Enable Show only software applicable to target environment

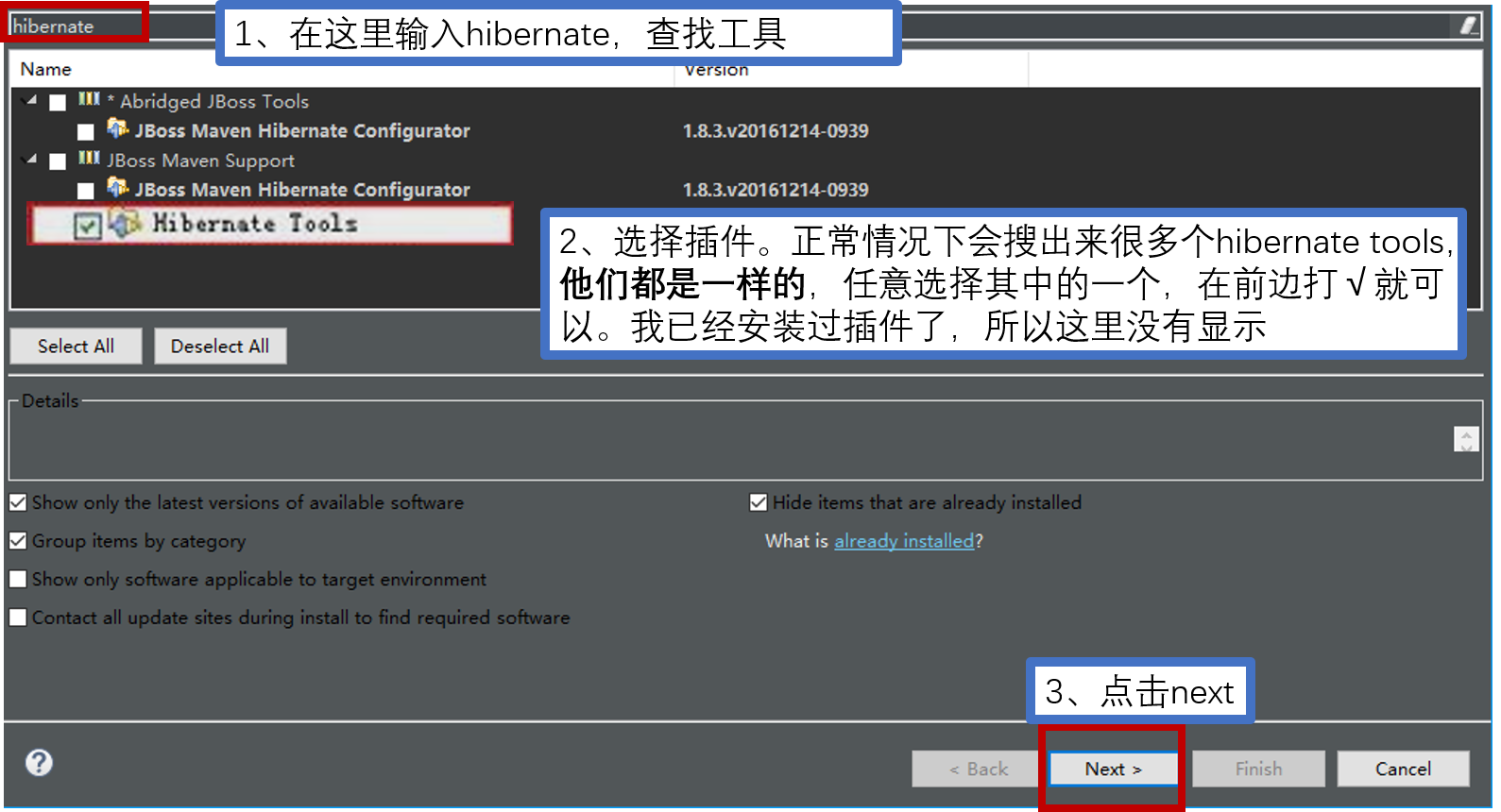tap(18, 579)
